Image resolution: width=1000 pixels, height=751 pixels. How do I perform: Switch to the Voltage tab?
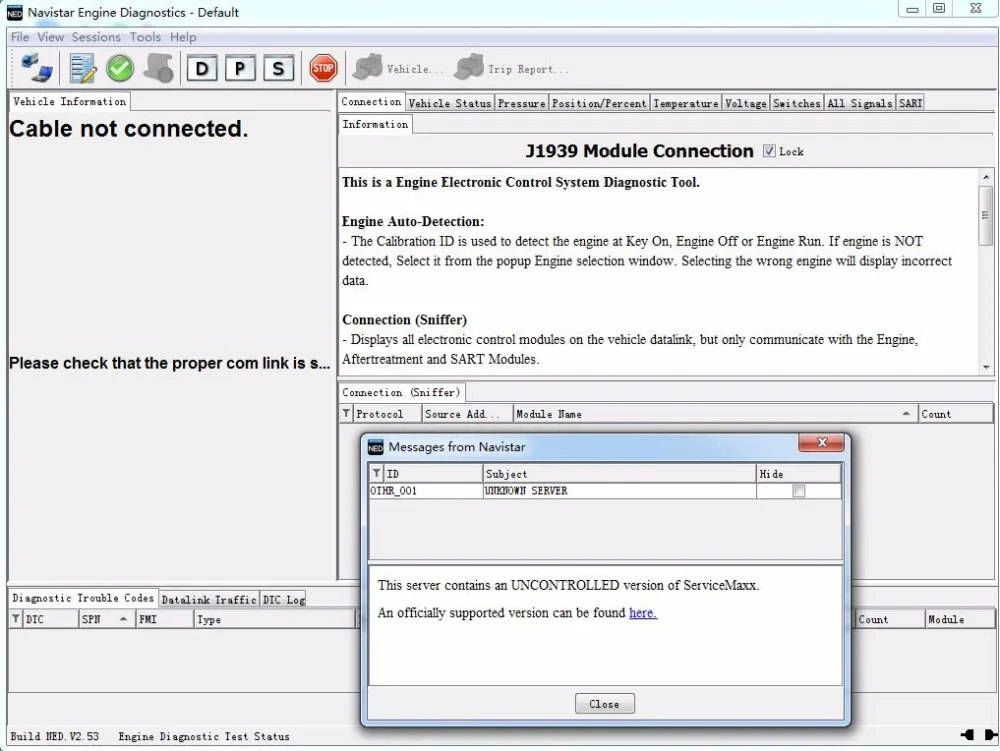click(x=746, y=102)
